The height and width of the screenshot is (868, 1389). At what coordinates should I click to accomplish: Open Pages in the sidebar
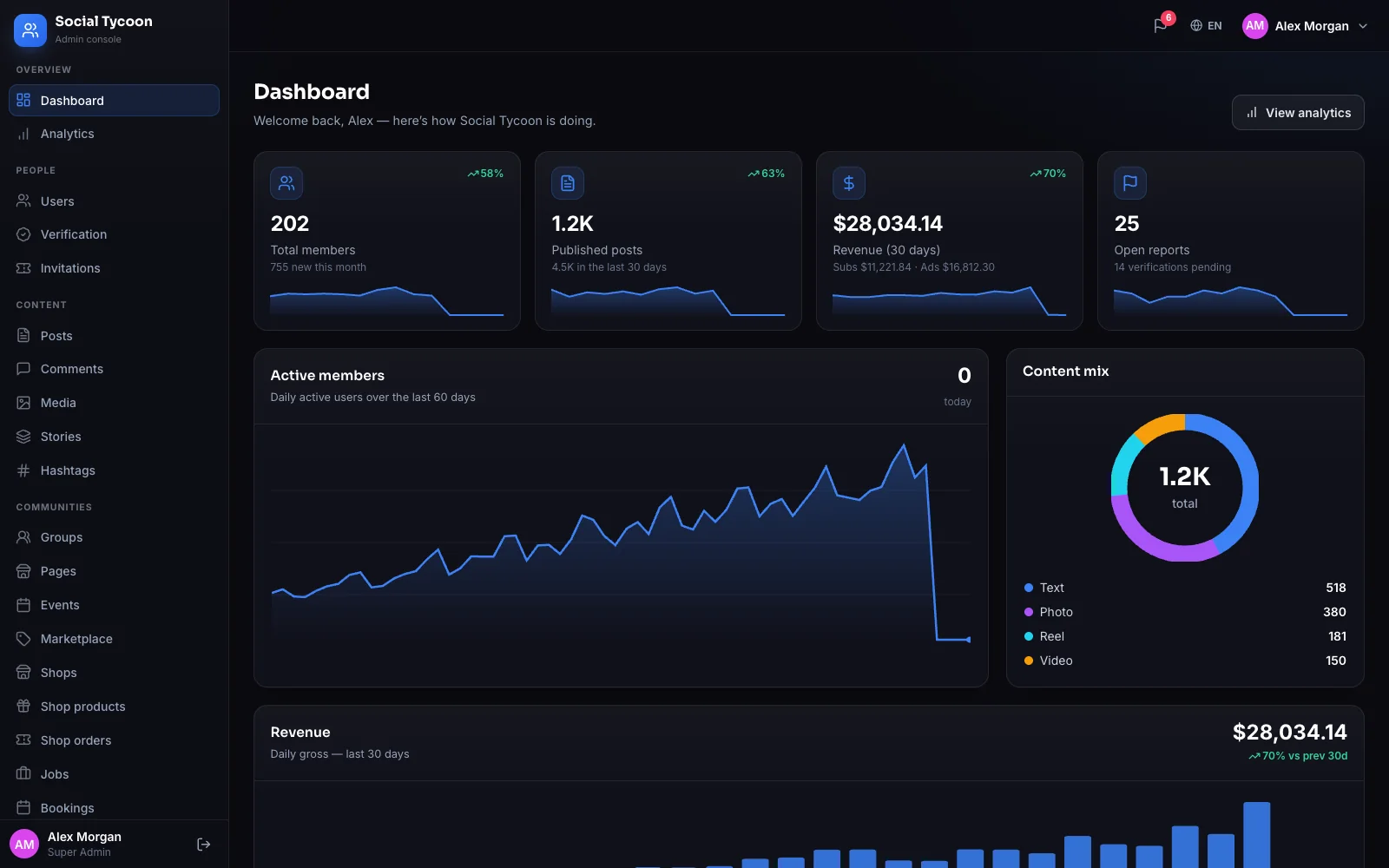114,571
